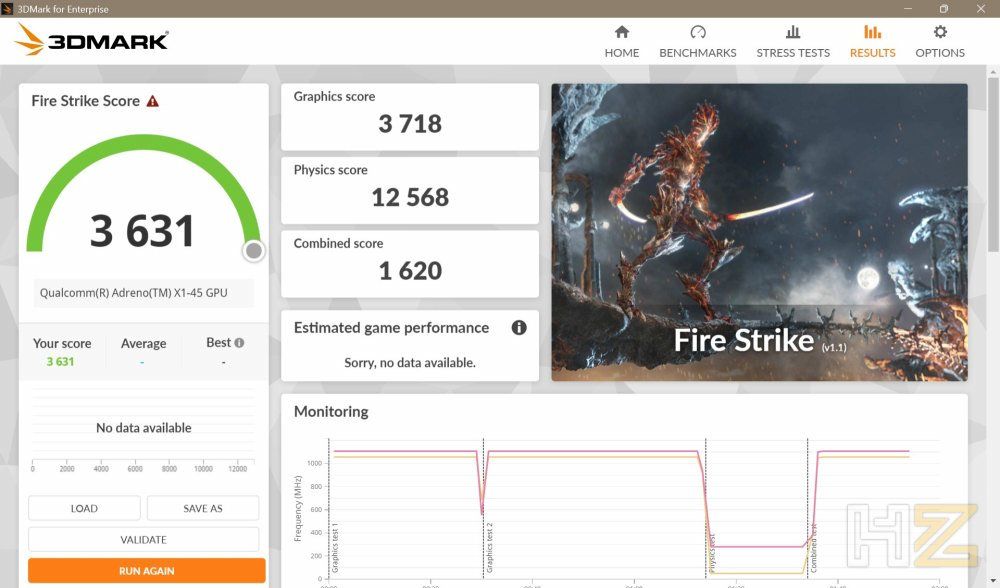The height and width of the screenshot is (588, 1000).
Task: Open Benchmarks gauge icon
Action: point(698,32)
